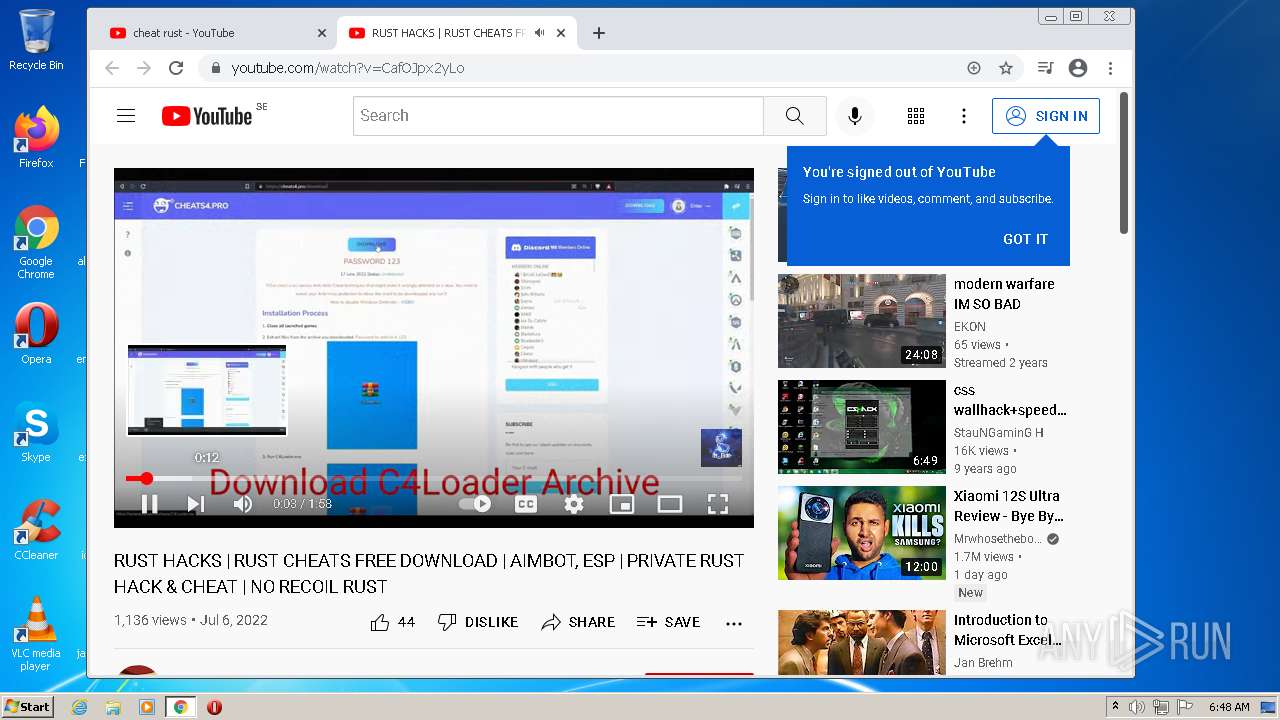The image size is (1280, 720).
Task: Open the 'modern warfare IM SO BAD' thumbnail
Action: click(862, 321)
